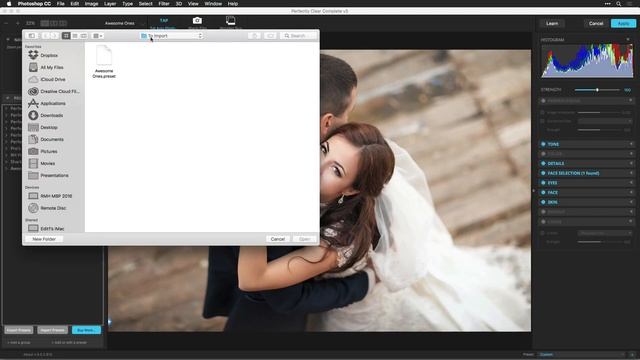Select the Awesome Ones.preset file
This screenshot has width=640, height=360.
click(104, 62)
